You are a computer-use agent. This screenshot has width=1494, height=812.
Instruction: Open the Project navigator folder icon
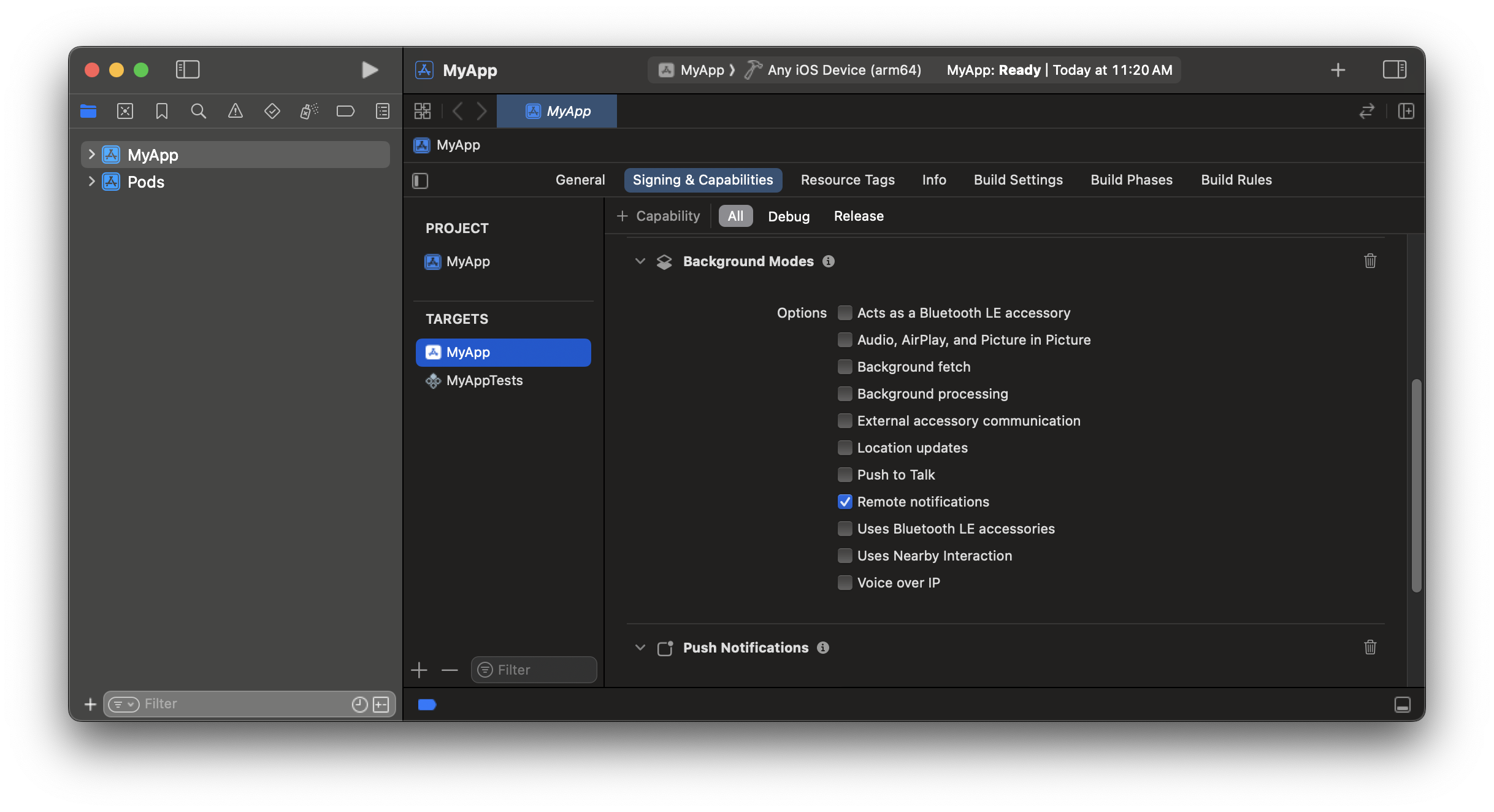click(x=88, y=111)
